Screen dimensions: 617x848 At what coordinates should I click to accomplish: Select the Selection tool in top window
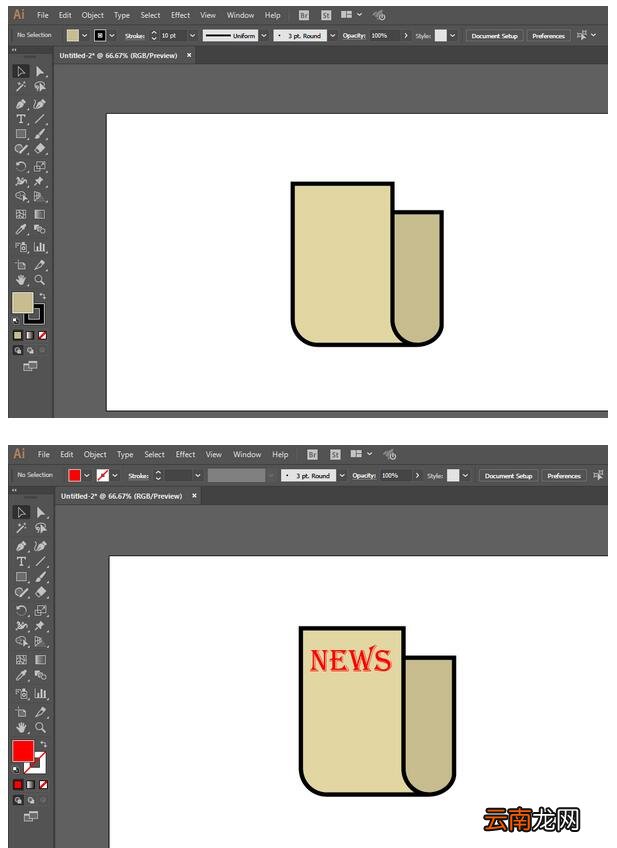[x=21, y=71]
